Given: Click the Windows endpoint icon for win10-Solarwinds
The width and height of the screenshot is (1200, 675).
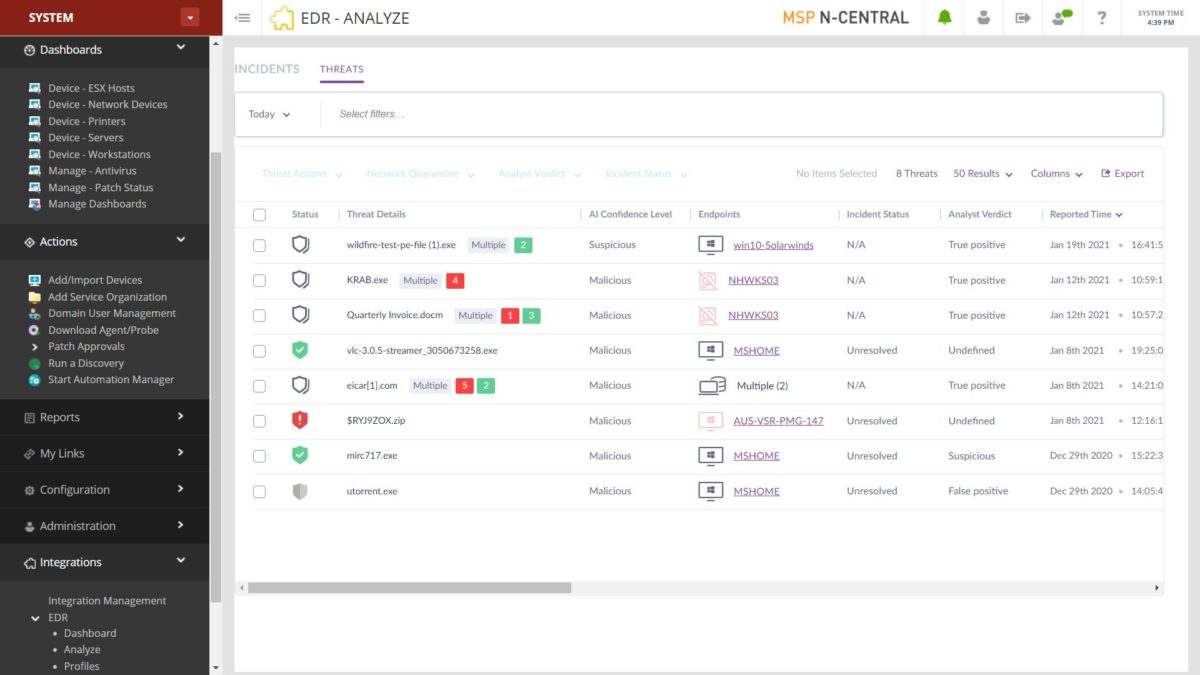Looking at the screenshot, I should (x=711, y=244).
